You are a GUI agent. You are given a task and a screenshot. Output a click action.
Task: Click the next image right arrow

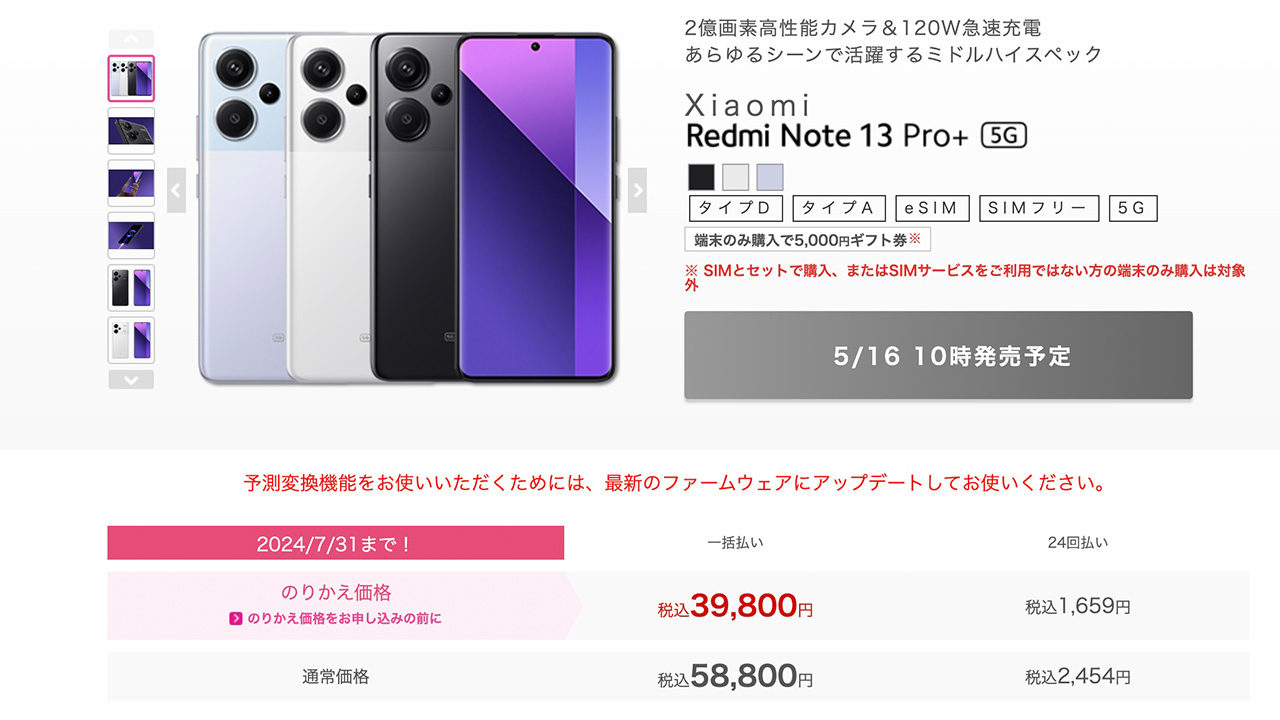[x=637, y=190]
